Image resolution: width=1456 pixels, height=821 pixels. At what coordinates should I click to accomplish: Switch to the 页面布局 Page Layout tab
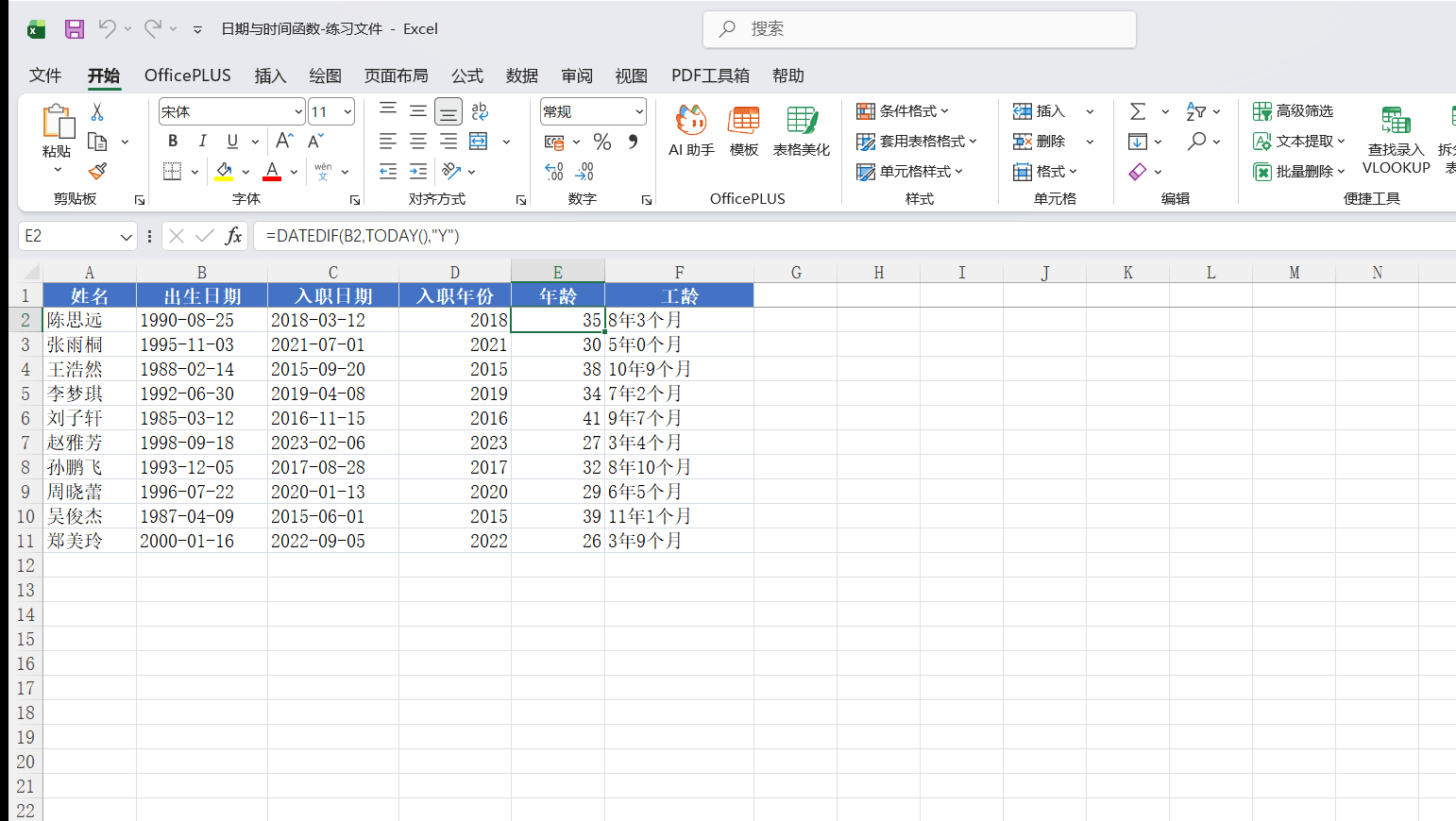pyautogui.click(x=397, y=75)
